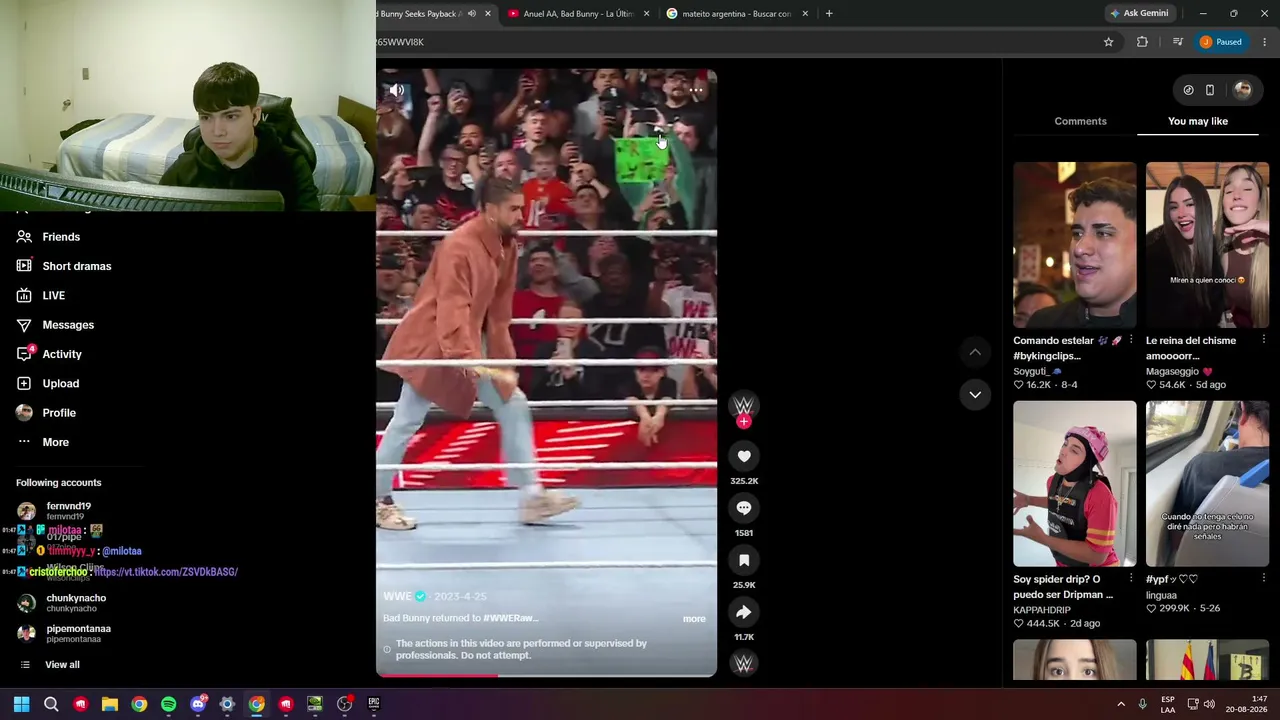Mute the TikTok video sound
This screenshot has width=1280, height=720.
397,90
